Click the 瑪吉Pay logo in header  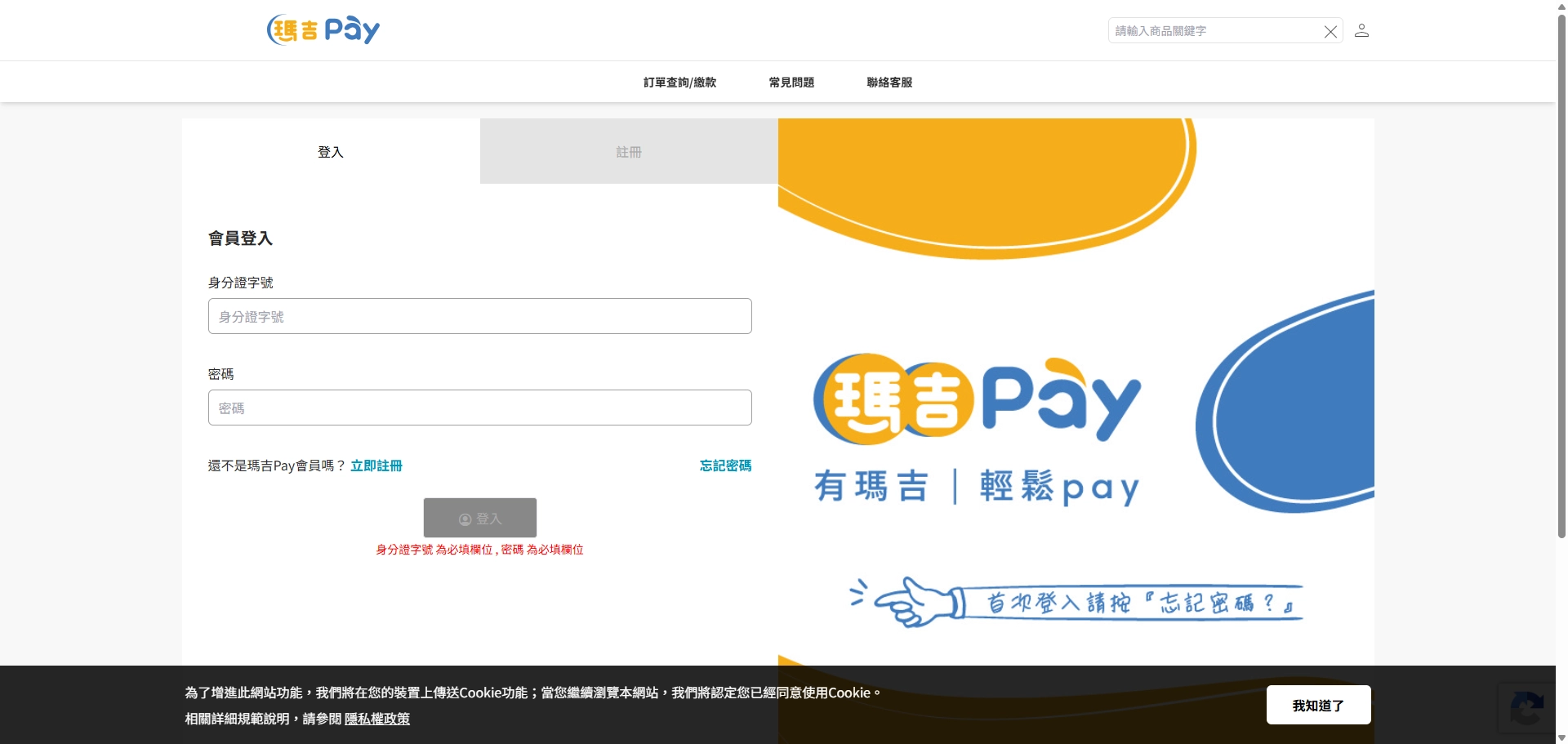pyautogui.click(x=323, y=30)
